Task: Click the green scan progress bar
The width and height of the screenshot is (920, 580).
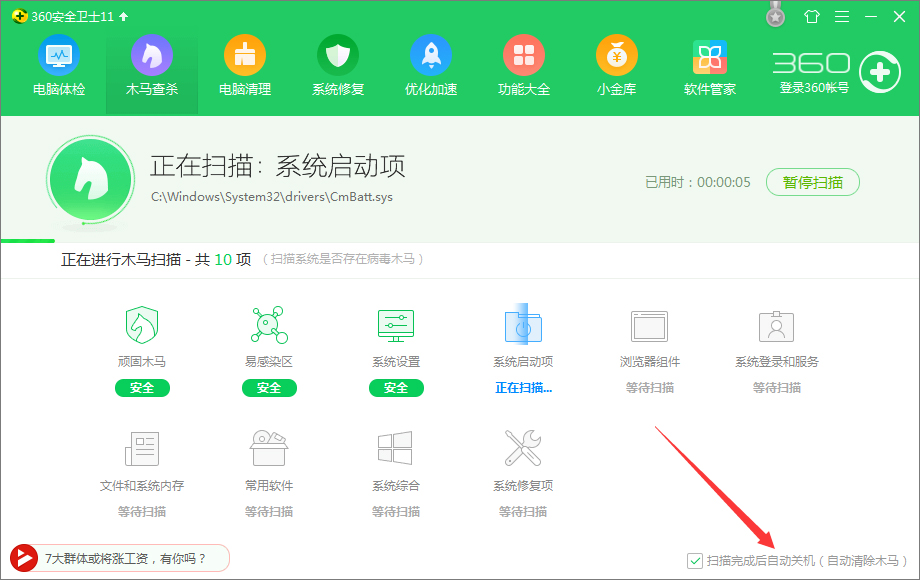Action: coord(26,240)
